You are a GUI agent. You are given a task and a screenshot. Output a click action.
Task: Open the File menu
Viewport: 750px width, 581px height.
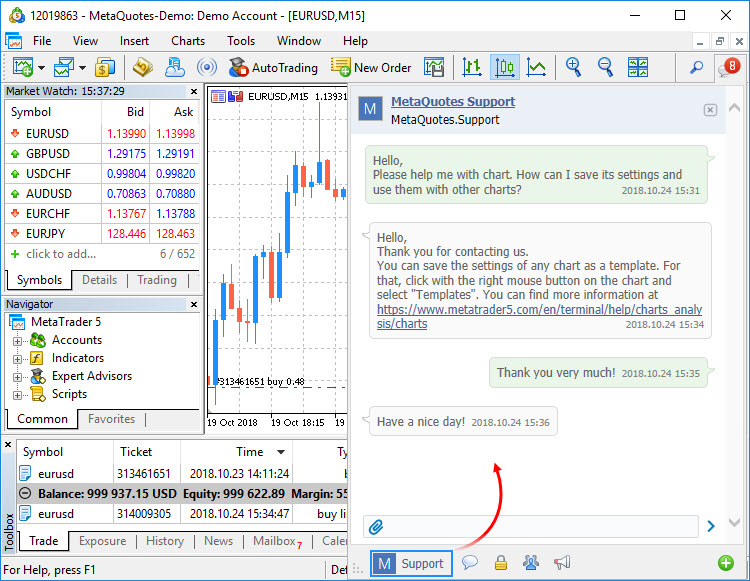(x=42, y=41)
